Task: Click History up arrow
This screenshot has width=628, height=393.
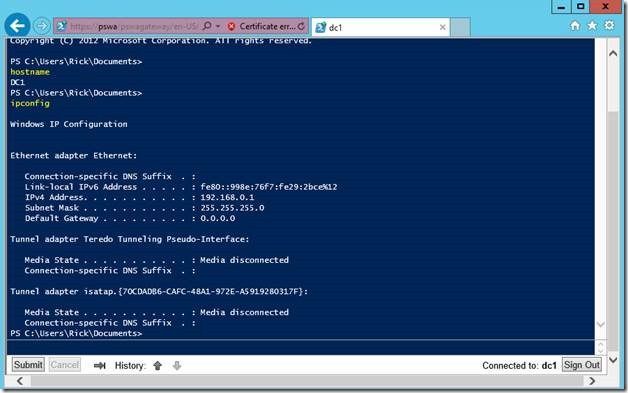Action: tap(157, 365)
